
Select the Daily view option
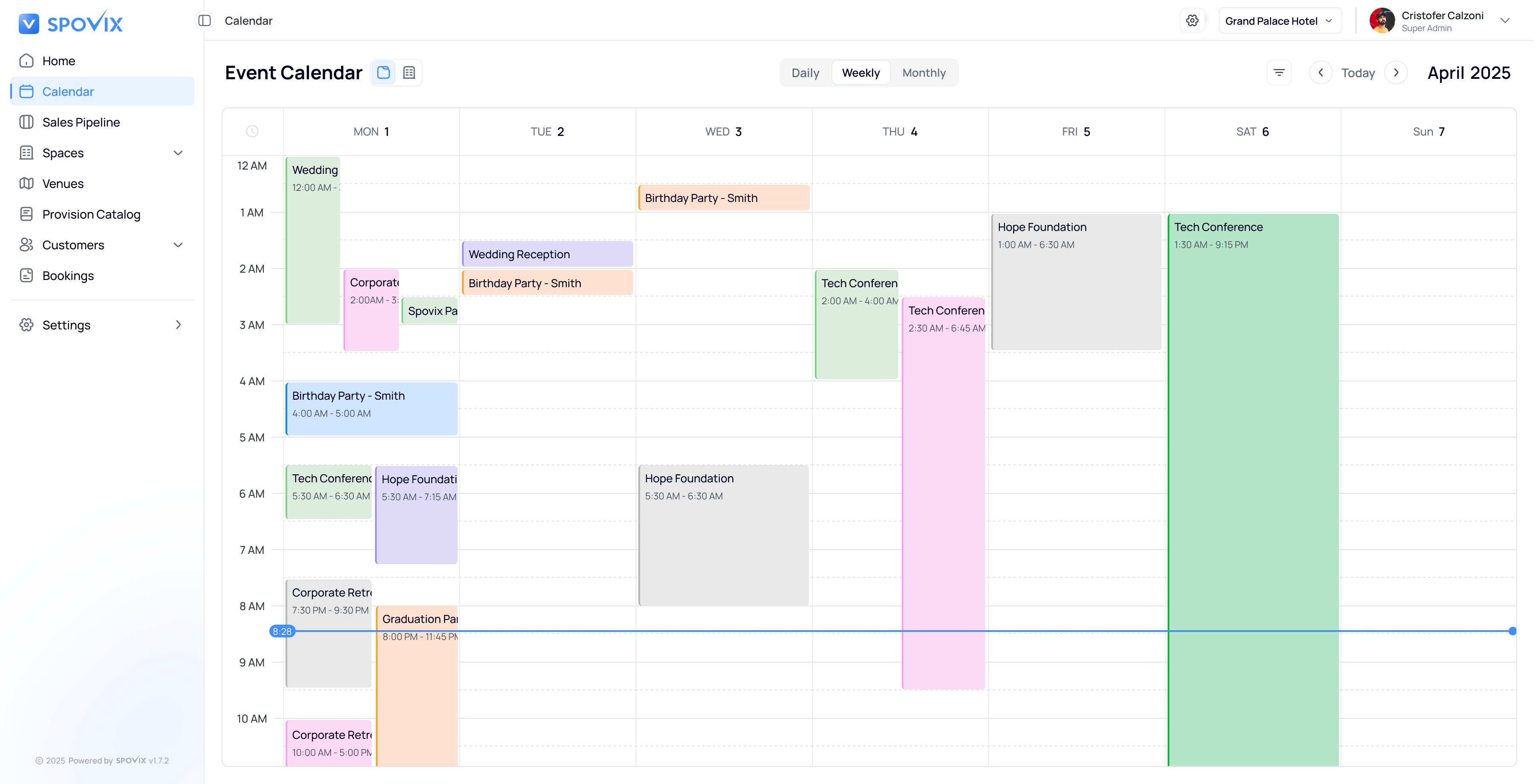[x=805, y=73]
